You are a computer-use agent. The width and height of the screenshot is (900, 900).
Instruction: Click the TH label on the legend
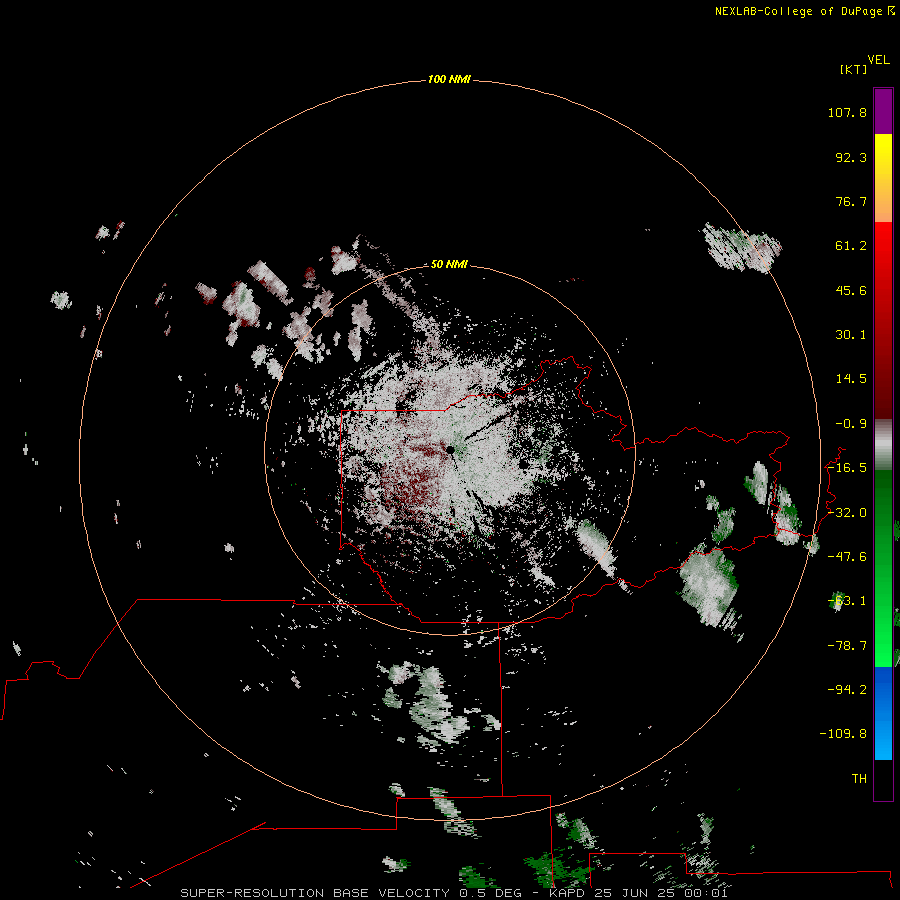tap(859, 779)
